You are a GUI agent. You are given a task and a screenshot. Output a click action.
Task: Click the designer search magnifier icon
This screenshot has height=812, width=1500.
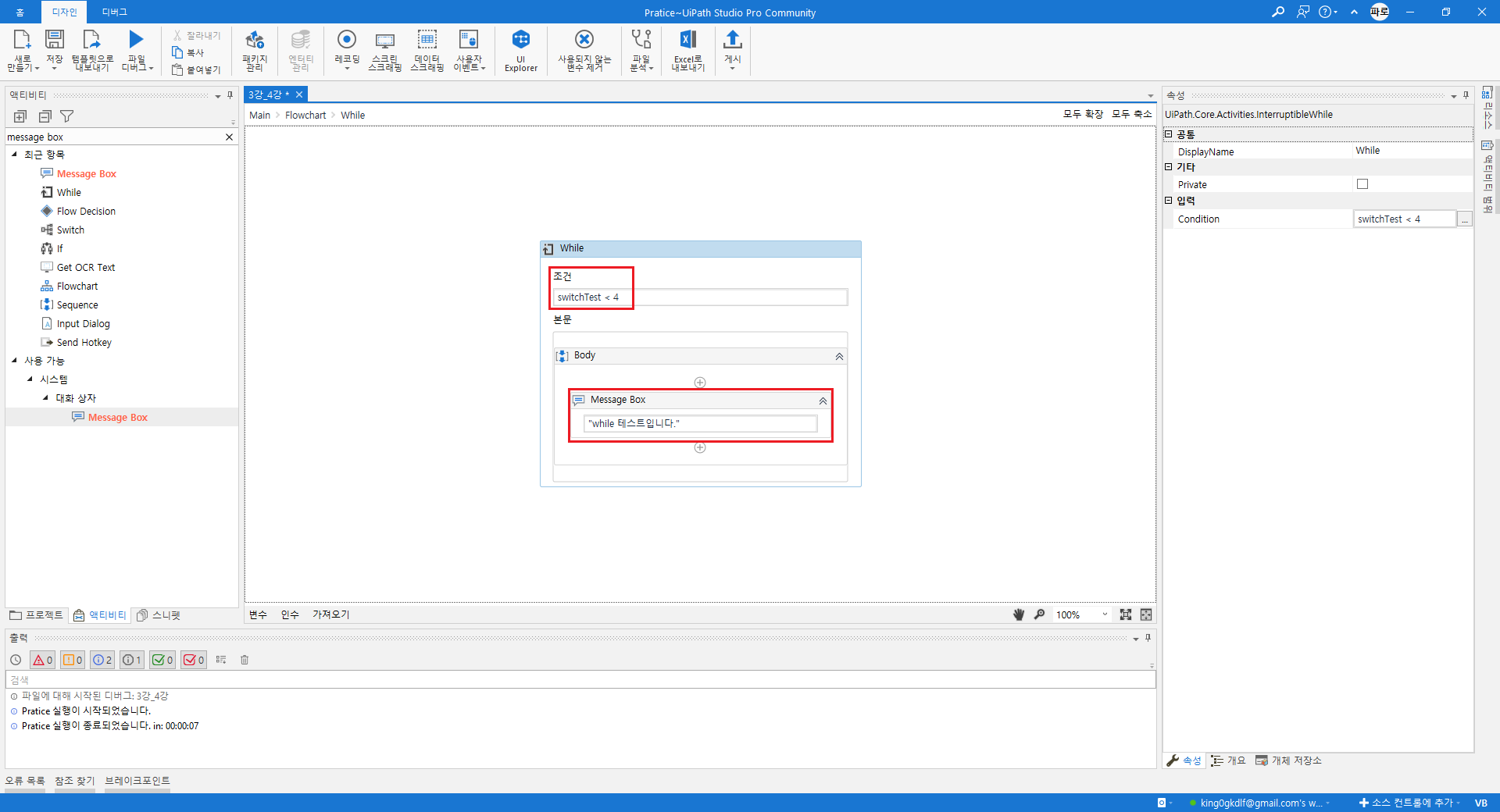[1039, 614]
